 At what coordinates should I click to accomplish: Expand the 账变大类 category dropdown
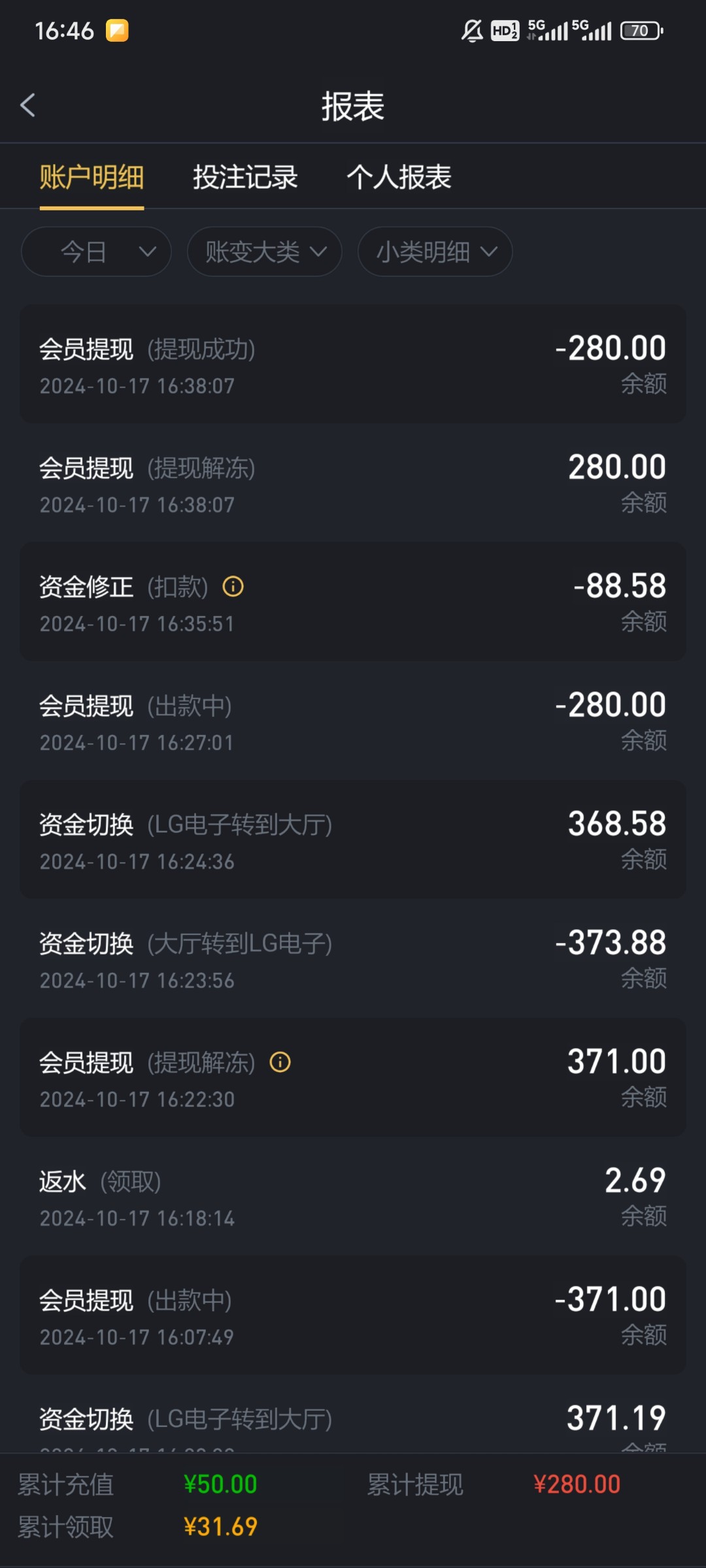(x=264, y=252)
